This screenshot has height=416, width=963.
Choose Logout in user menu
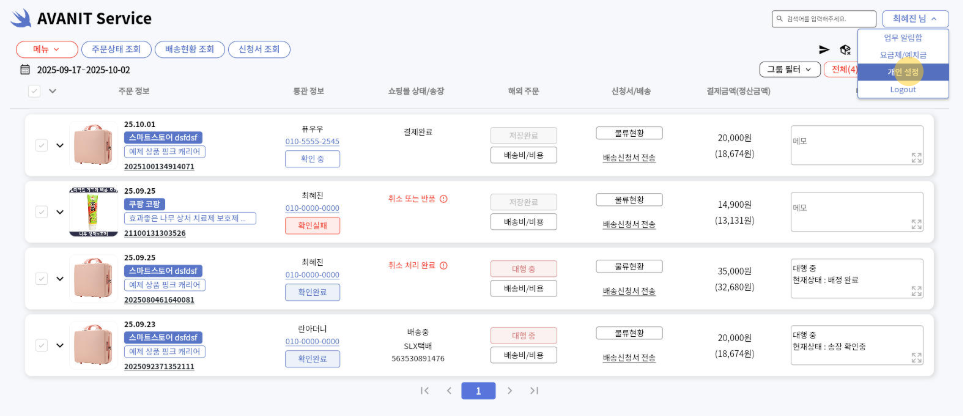[x=902, y=89]
